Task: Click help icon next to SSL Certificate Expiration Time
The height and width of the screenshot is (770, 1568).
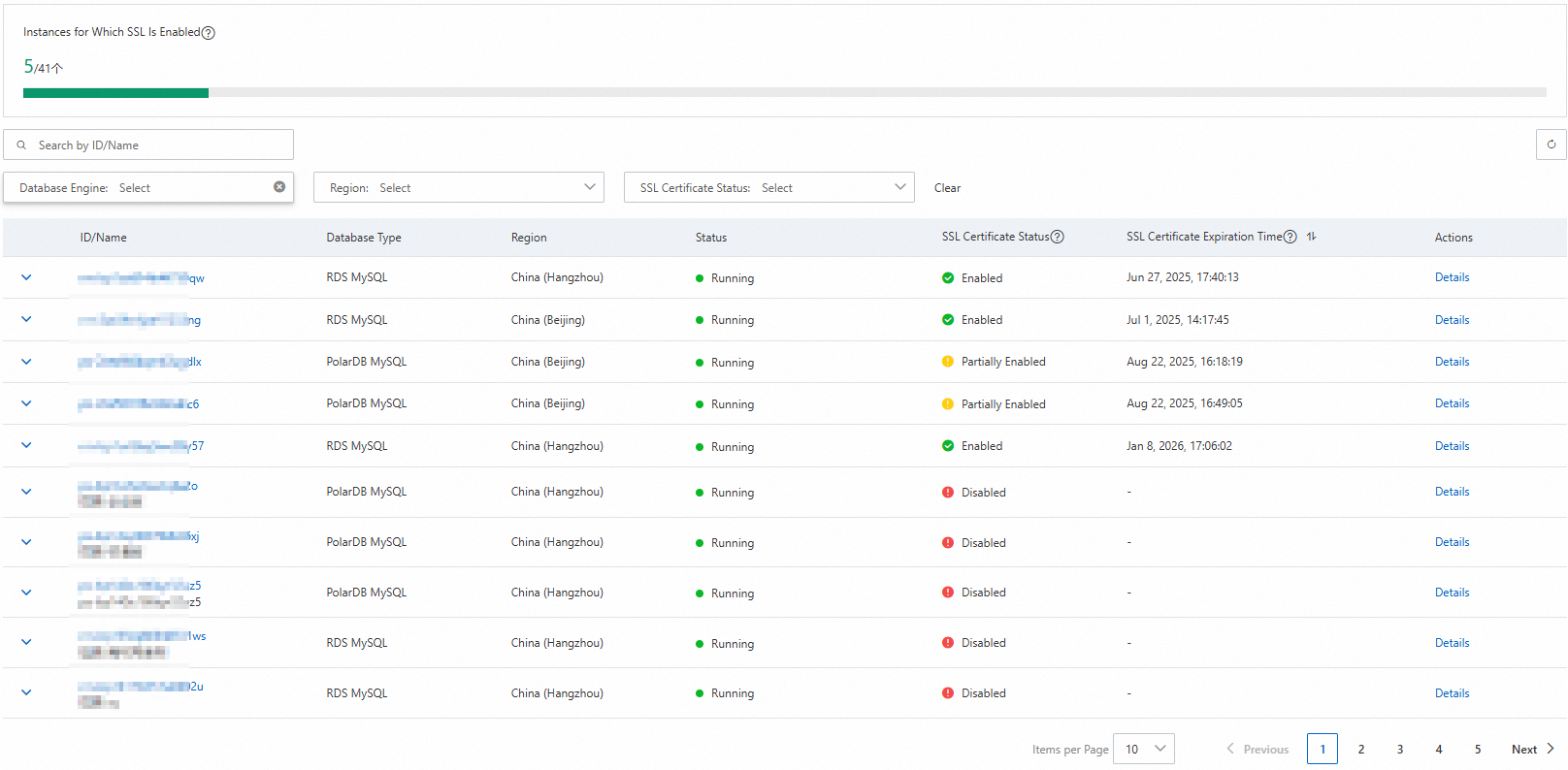Action: click(1290, 237)
